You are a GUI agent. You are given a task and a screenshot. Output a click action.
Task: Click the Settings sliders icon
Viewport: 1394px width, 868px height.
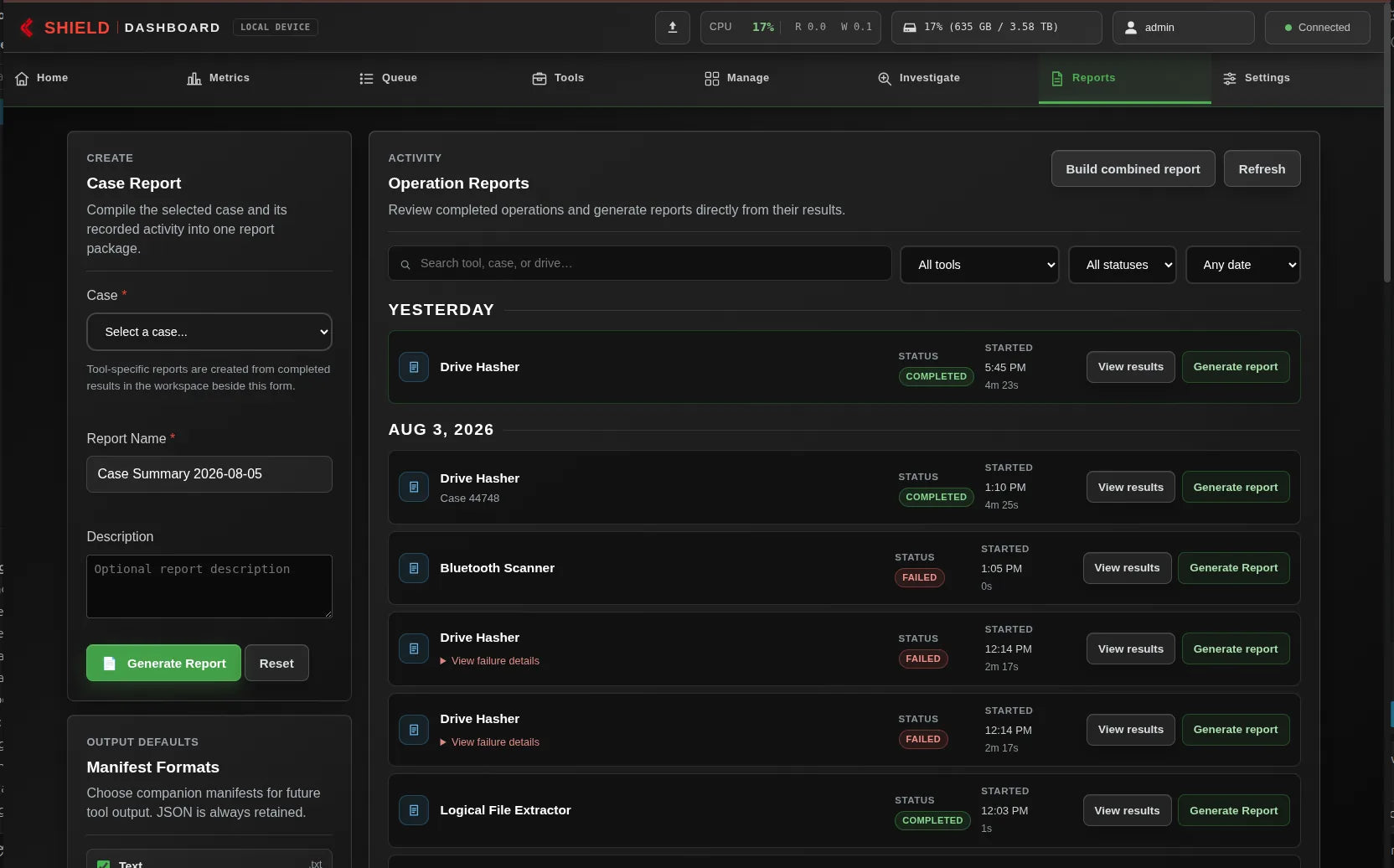1230,78
